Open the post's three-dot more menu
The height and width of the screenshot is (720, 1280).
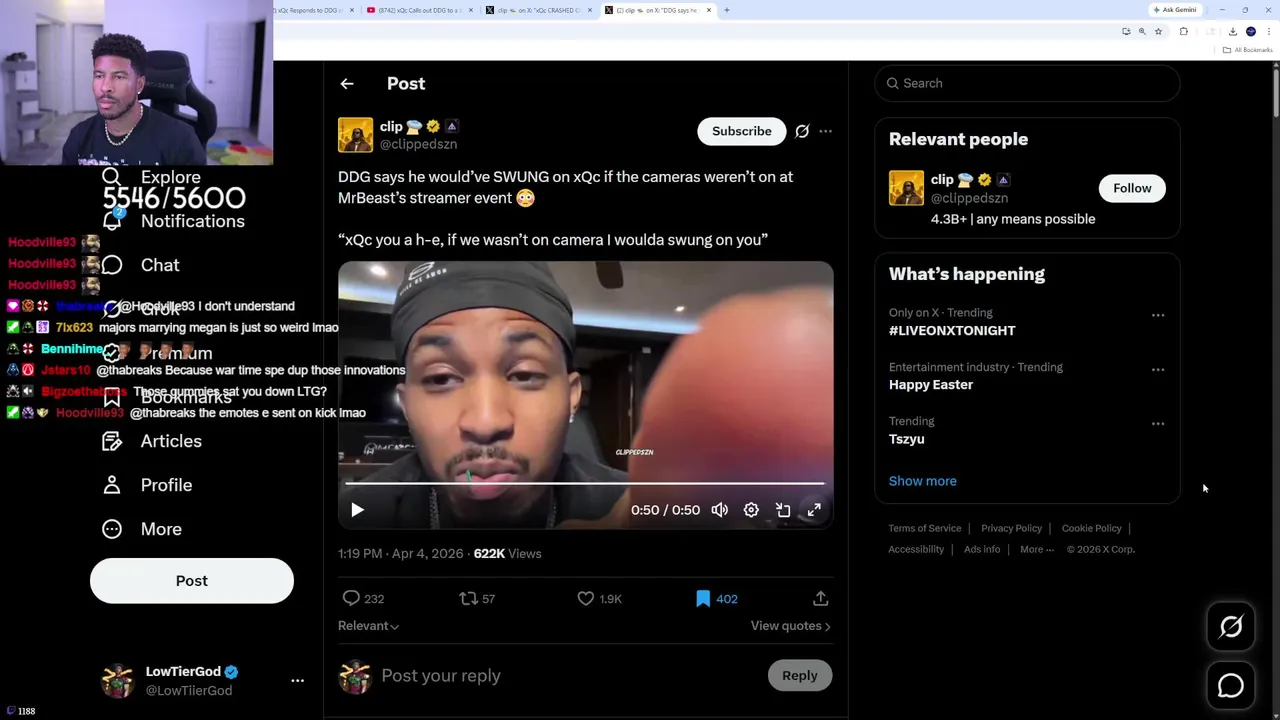(x=825, y=131)
